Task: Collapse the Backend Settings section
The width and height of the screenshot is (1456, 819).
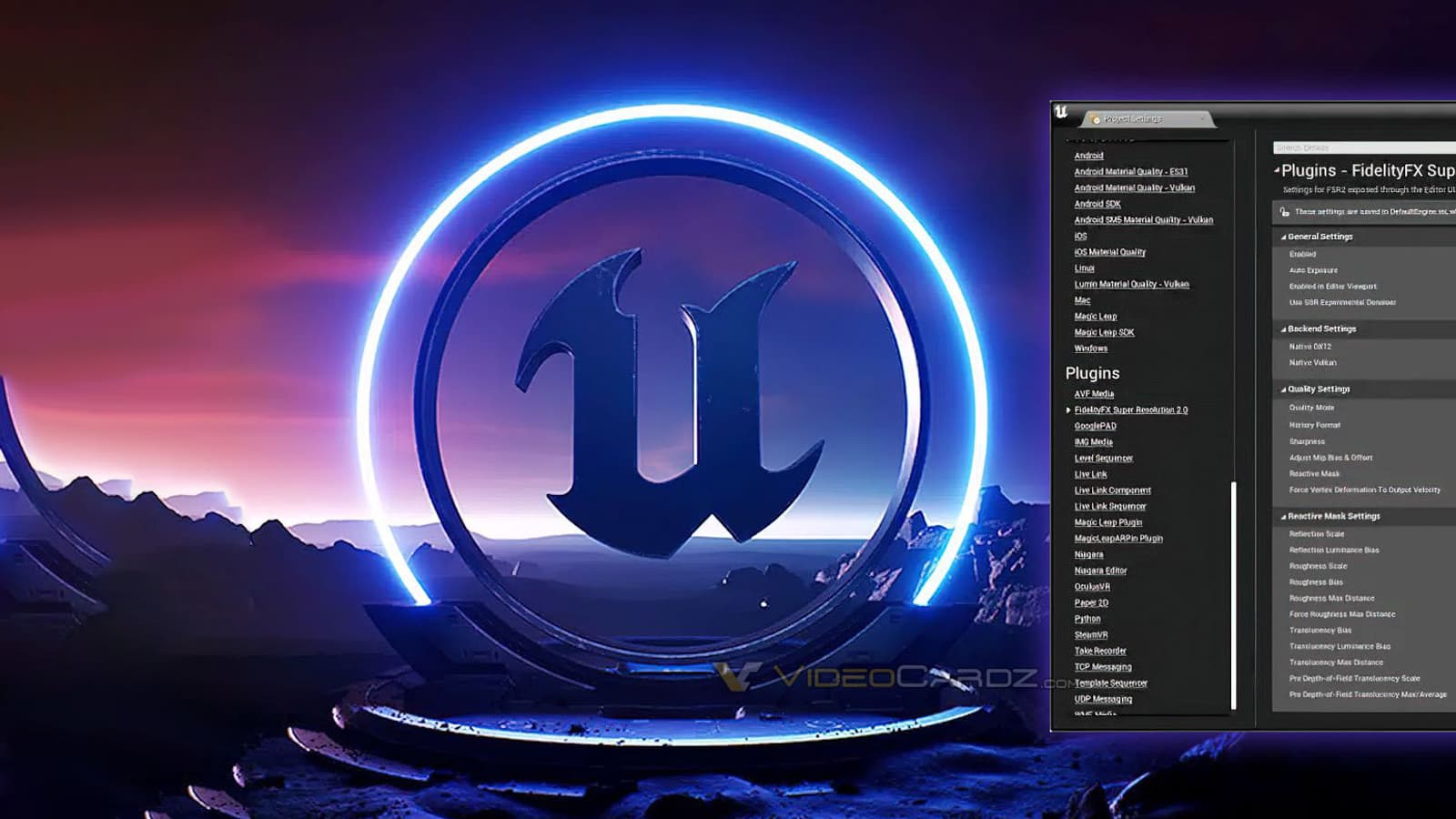Action: [x=1283, y=329]
